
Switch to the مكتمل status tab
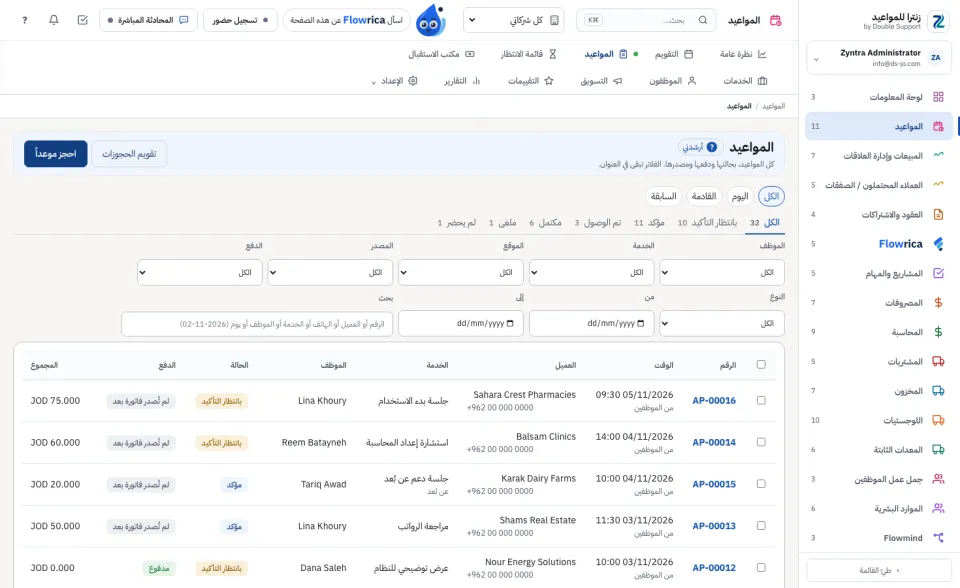(545, 222)
